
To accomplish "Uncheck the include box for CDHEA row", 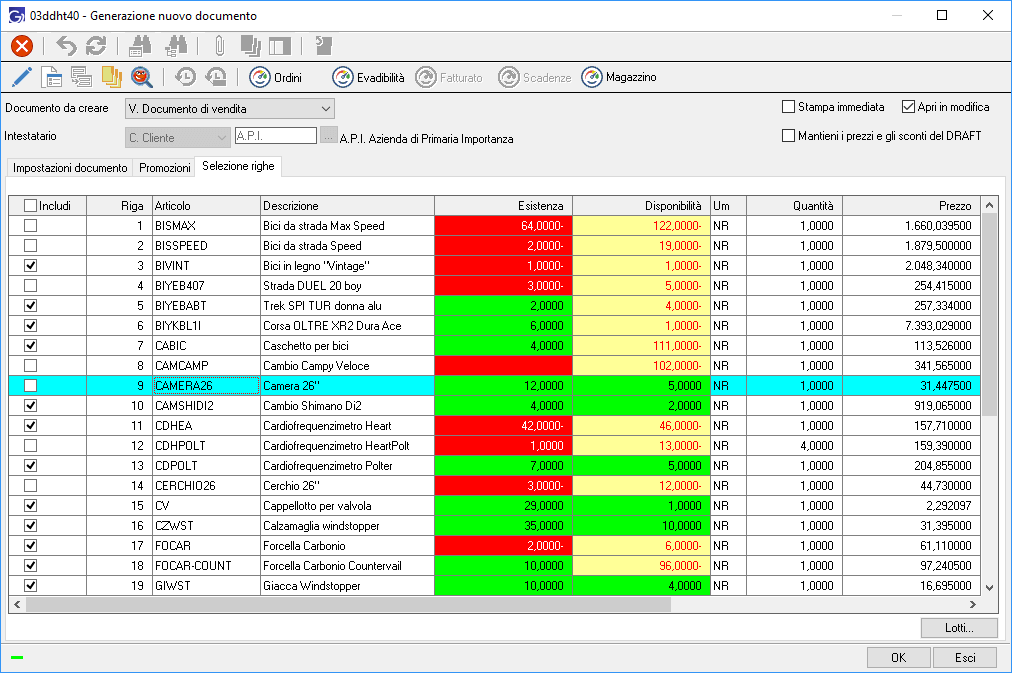I will 30,426.
